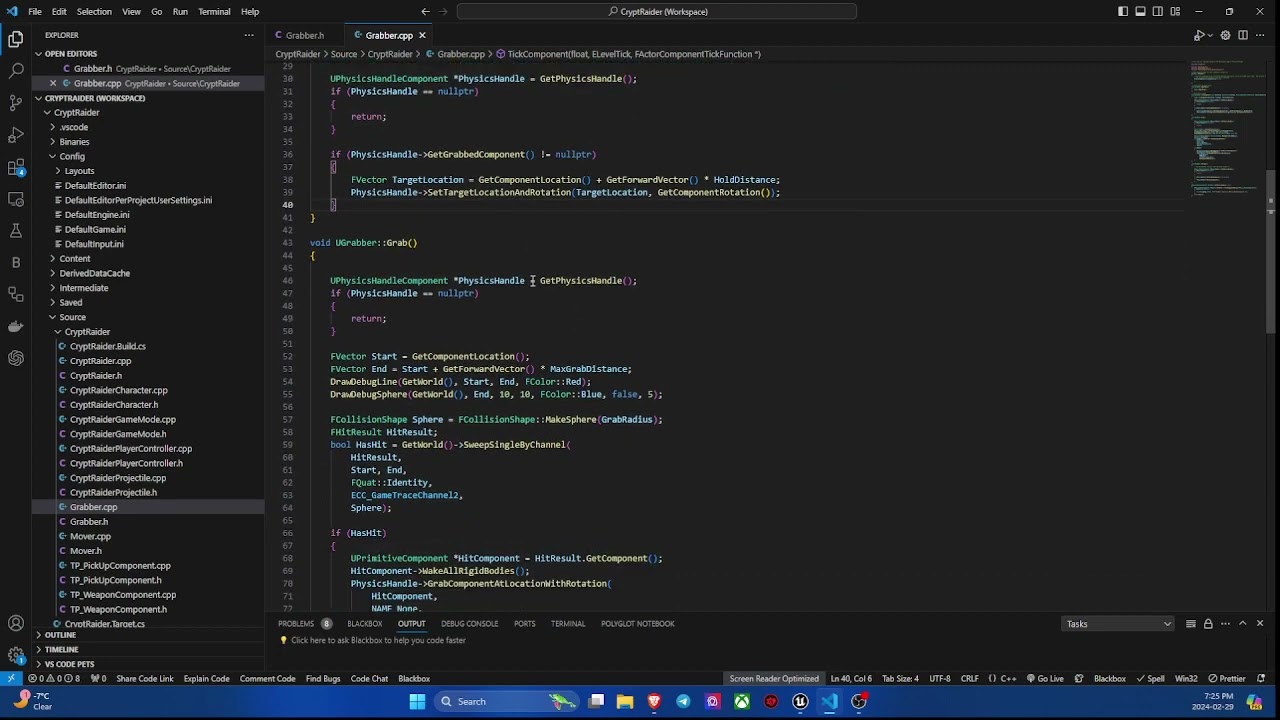The width and height of the screenshot is (1280, 720).
Task: Maximize the panel with the chevron-up
Action: pyautogui.click(x=1243, y=624)
